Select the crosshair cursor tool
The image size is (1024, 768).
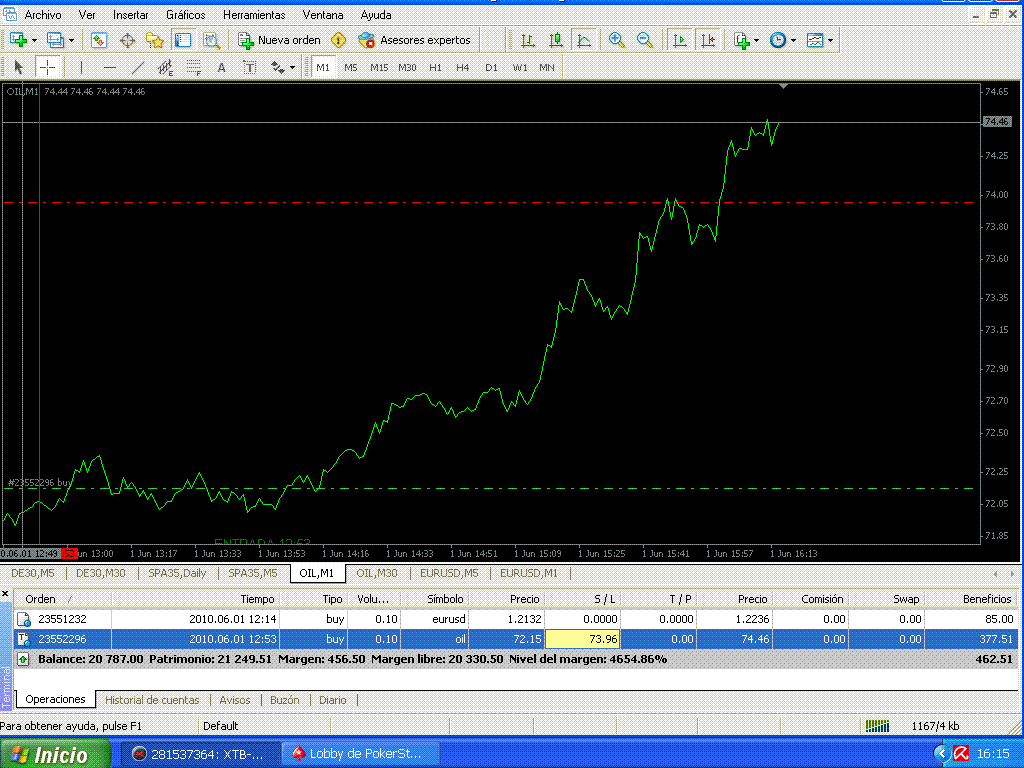point(47,67)
